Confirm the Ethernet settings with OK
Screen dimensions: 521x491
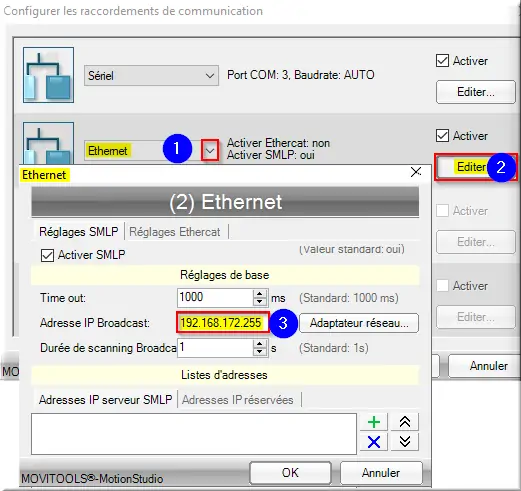[290, 473]
